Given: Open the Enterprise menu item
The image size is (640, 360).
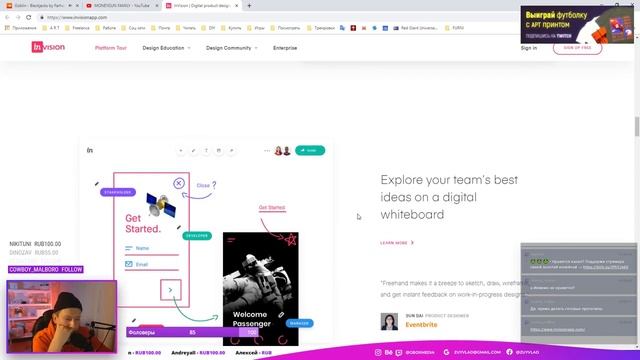Looking at the screenshot, I should (285, 48).
